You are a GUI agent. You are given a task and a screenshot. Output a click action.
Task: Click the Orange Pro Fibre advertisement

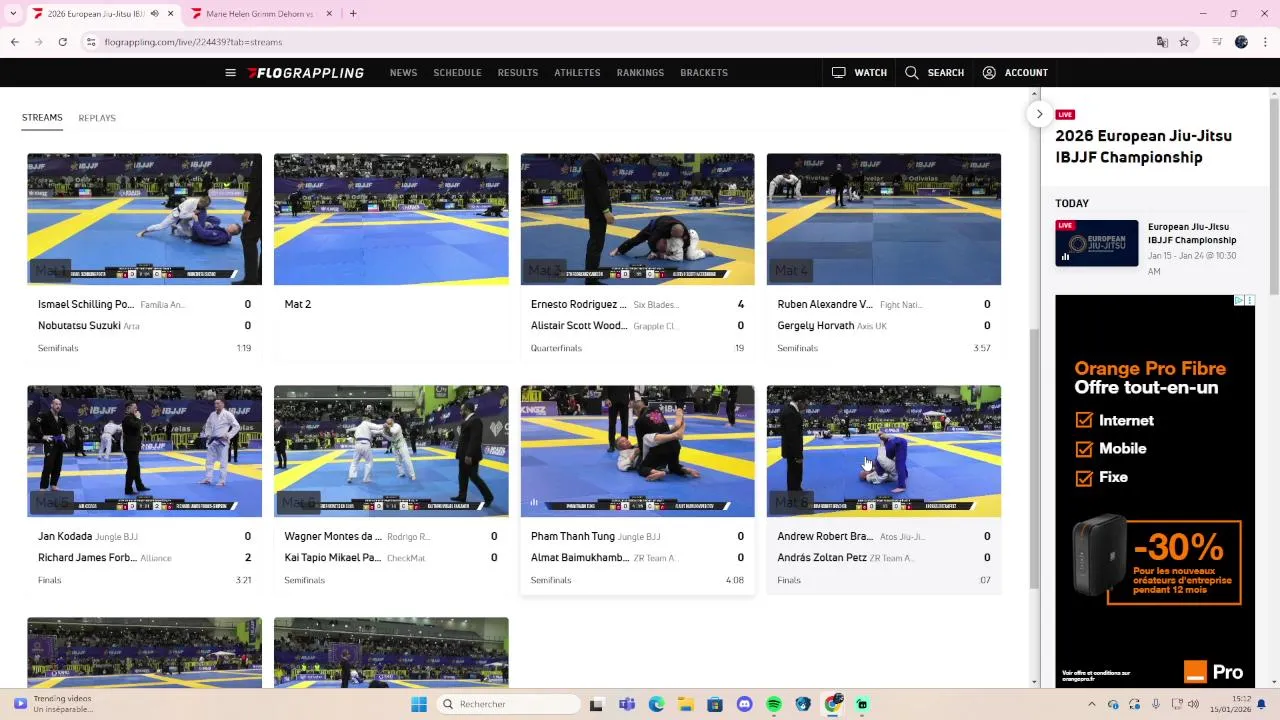coord(1155,490)
